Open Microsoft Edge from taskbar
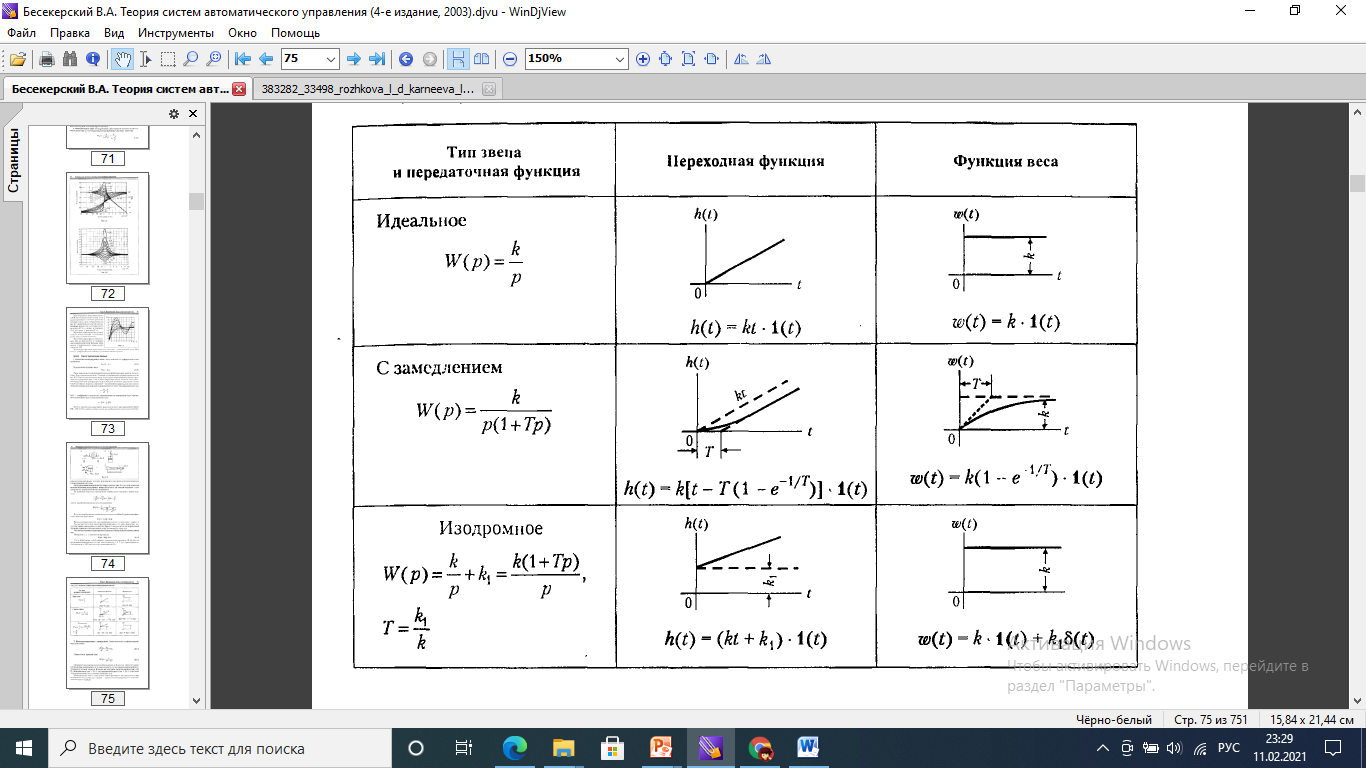 (x=514, y=748)
